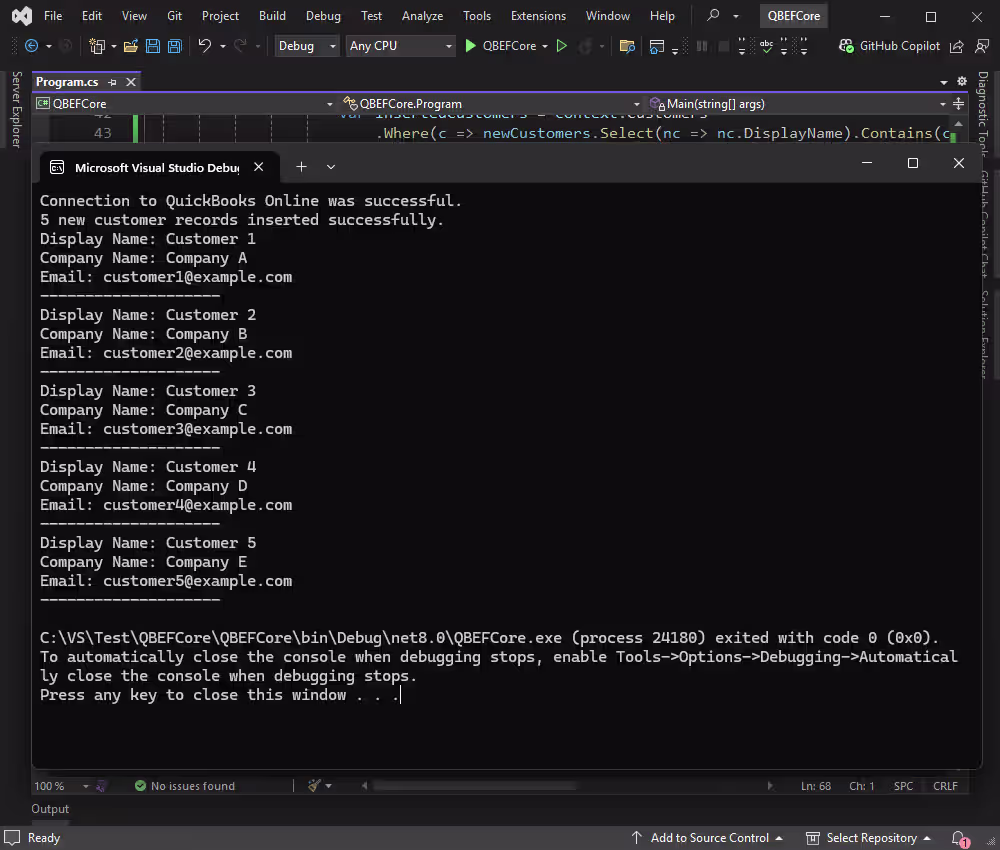This screenshot has width=1000, height=850.
Task: Open the Output panel tab
Action: [50, 809]
